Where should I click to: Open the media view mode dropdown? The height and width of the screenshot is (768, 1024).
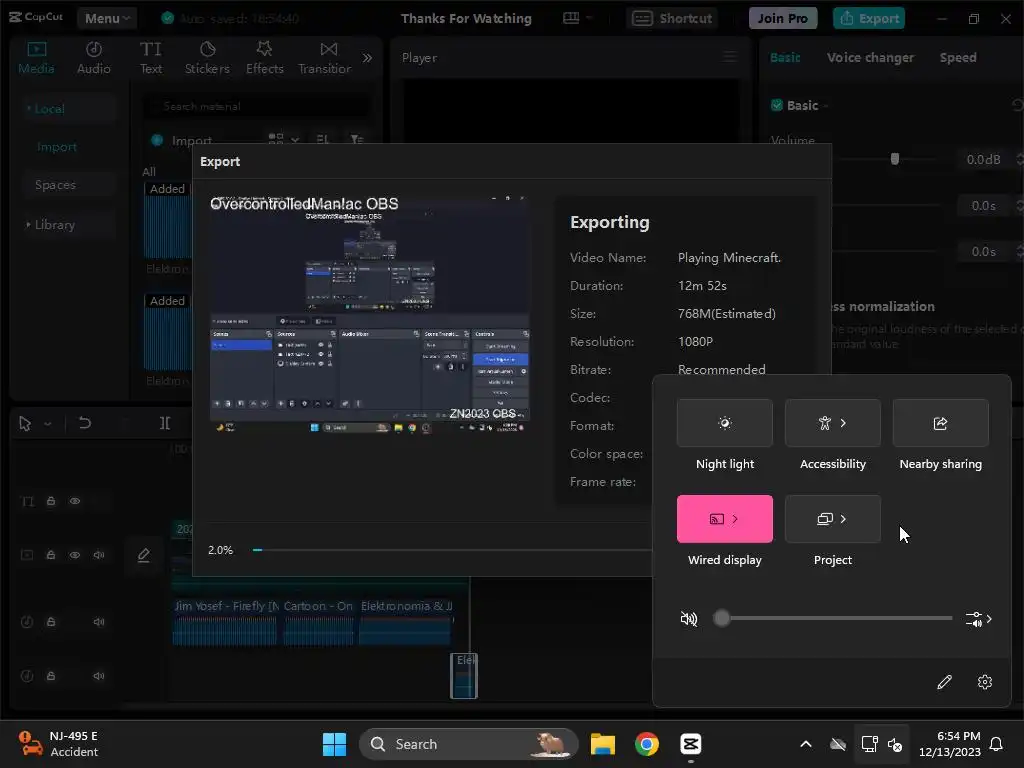coord(283,139)
